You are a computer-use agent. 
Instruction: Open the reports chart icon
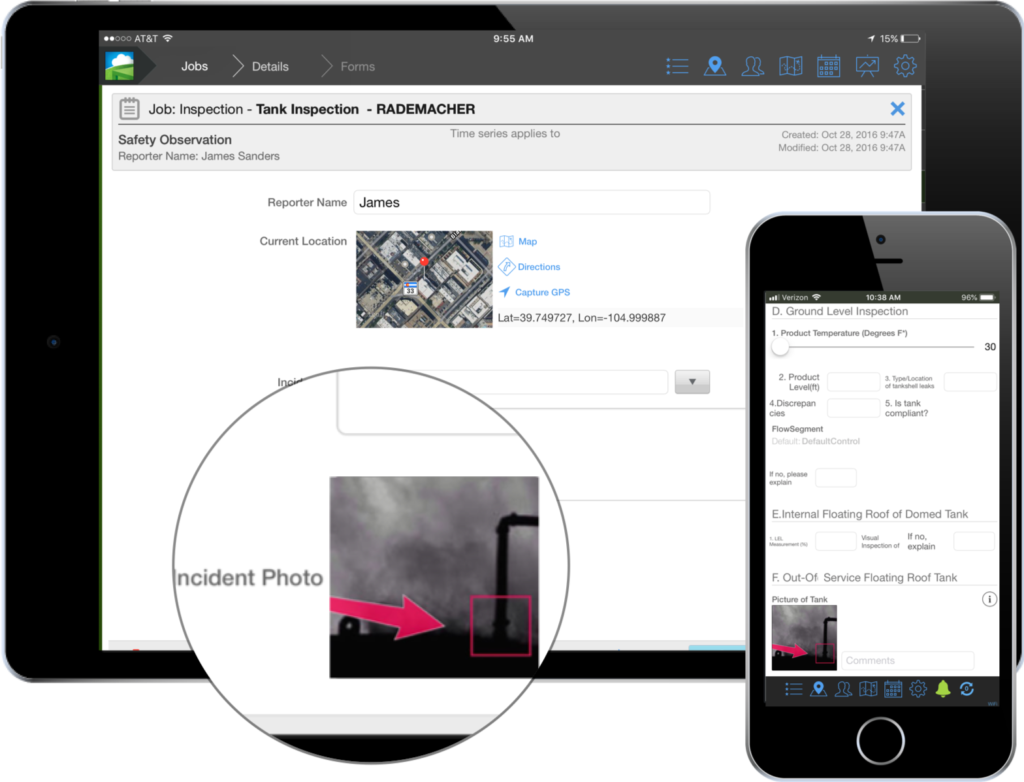pyautogui.click(x=867, y=66)
